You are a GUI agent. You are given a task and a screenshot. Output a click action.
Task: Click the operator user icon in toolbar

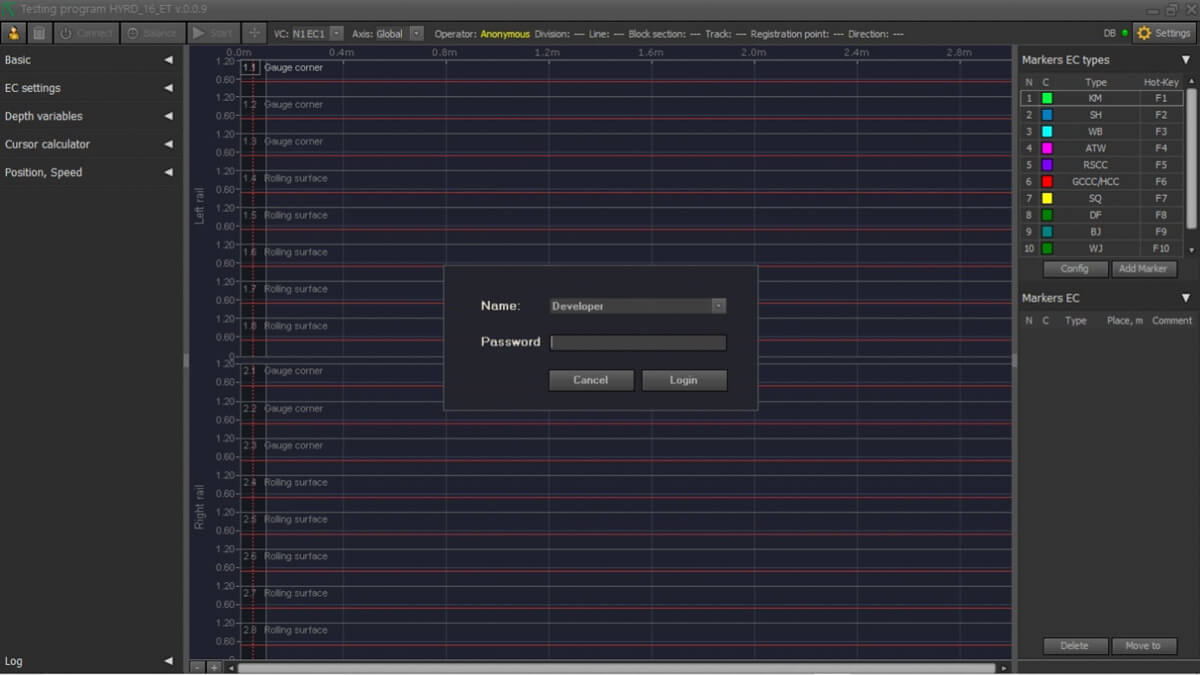(14, 33)
